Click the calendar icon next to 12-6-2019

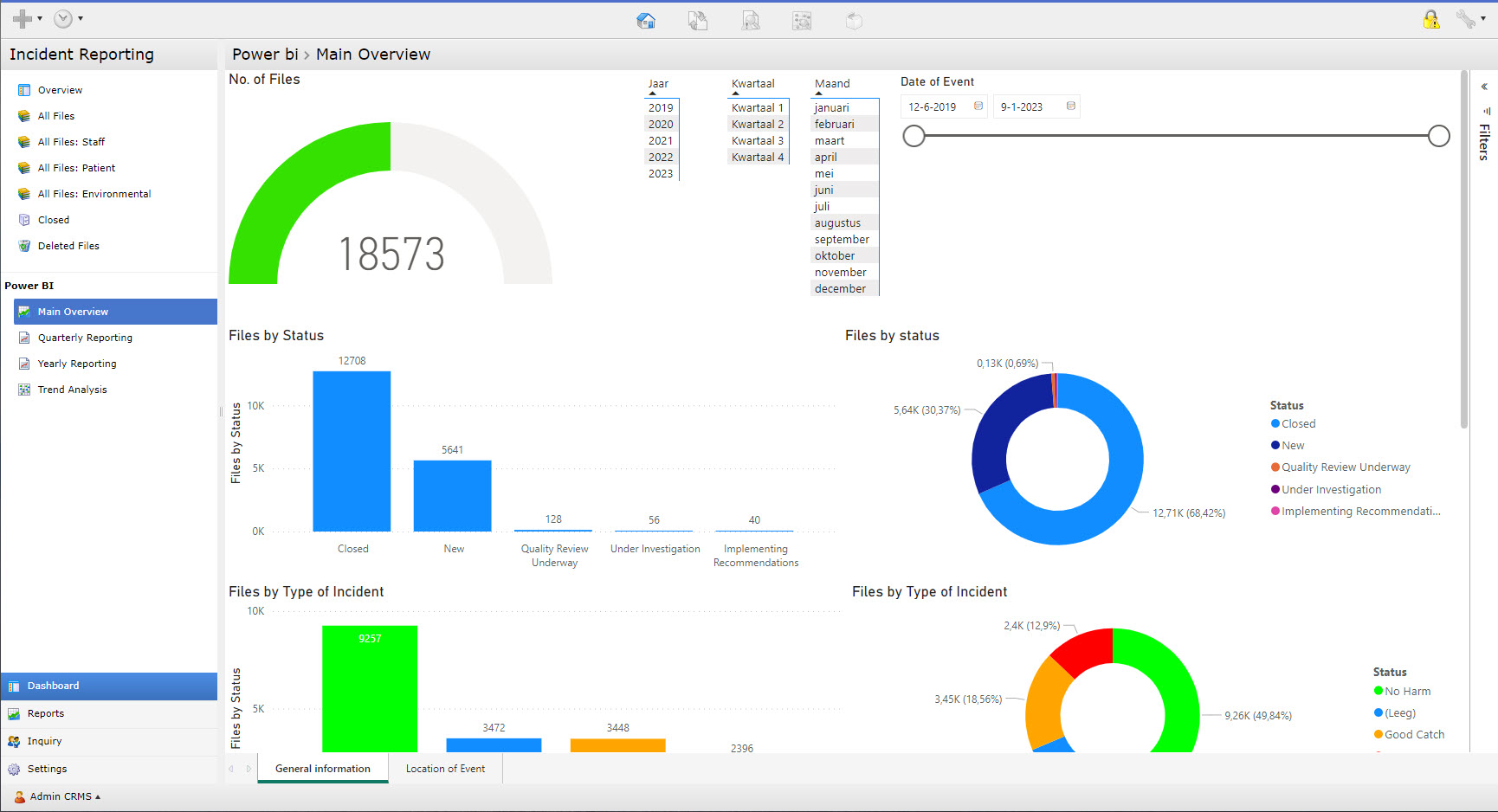[978, 106]
